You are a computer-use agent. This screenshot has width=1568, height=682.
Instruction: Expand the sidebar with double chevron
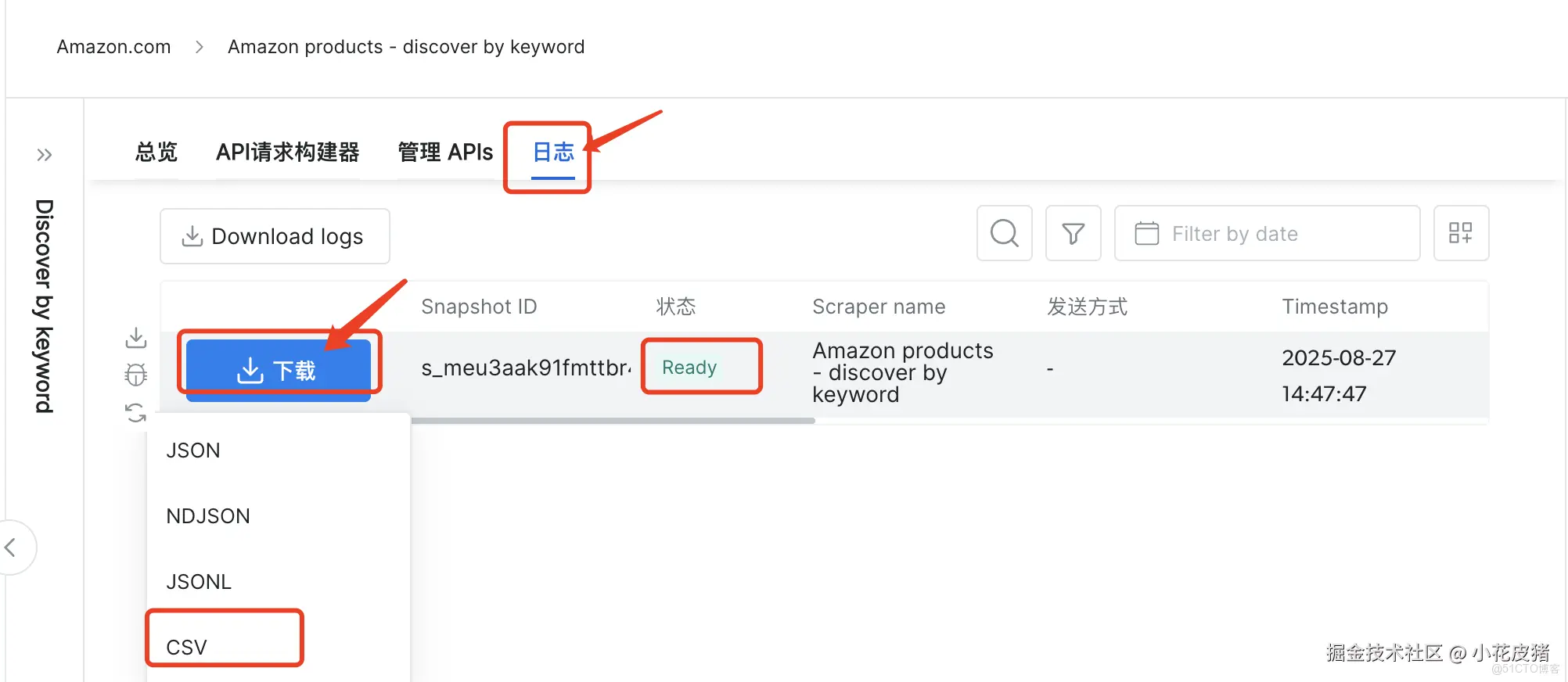(x=45, y=155)
